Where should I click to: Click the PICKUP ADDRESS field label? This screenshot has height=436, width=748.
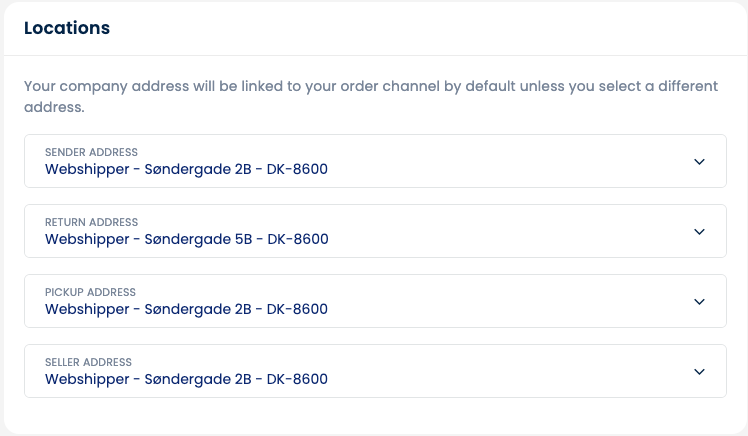90,292
